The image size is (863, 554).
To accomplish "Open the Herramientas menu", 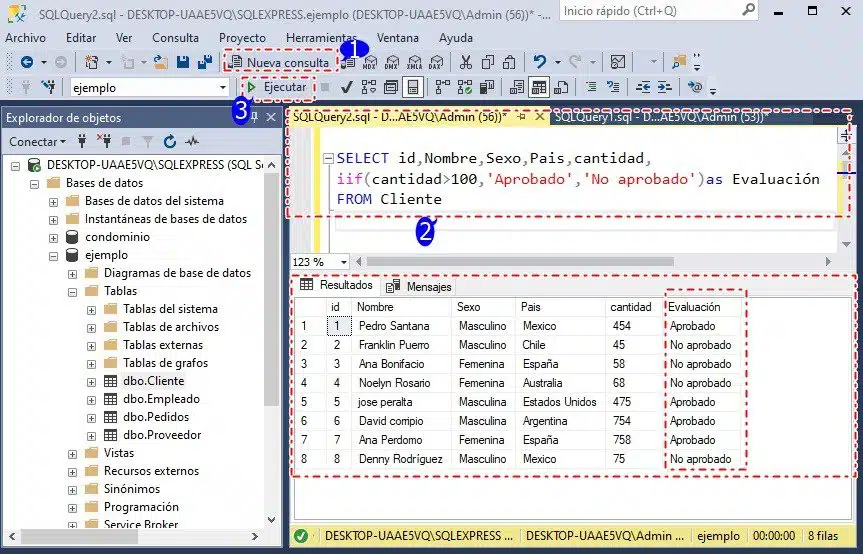I will 321,38.
